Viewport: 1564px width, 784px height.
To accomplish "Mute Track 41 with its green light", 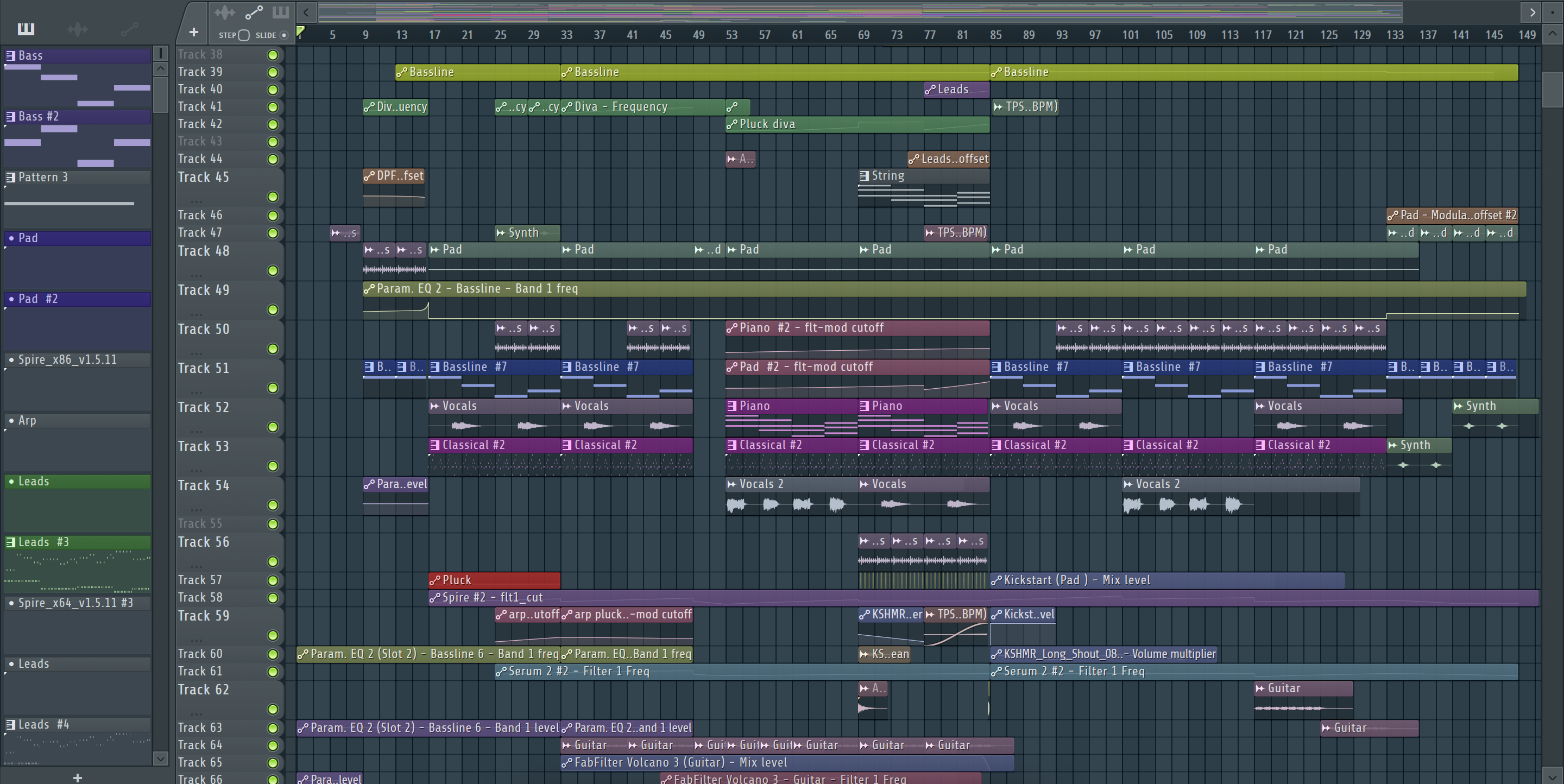I will click(273, 108).
